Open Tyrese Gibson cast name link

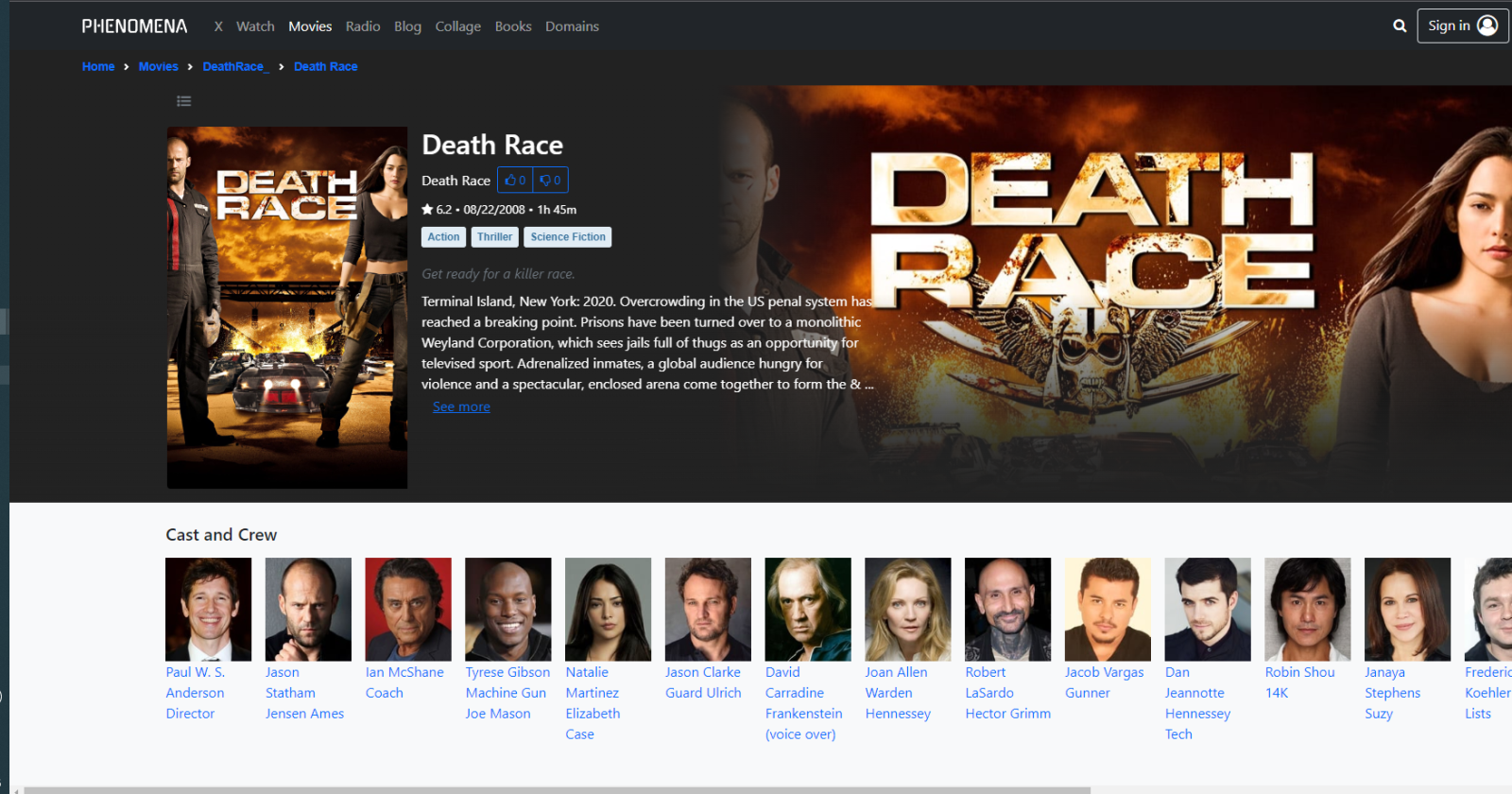tap(507, 672)
